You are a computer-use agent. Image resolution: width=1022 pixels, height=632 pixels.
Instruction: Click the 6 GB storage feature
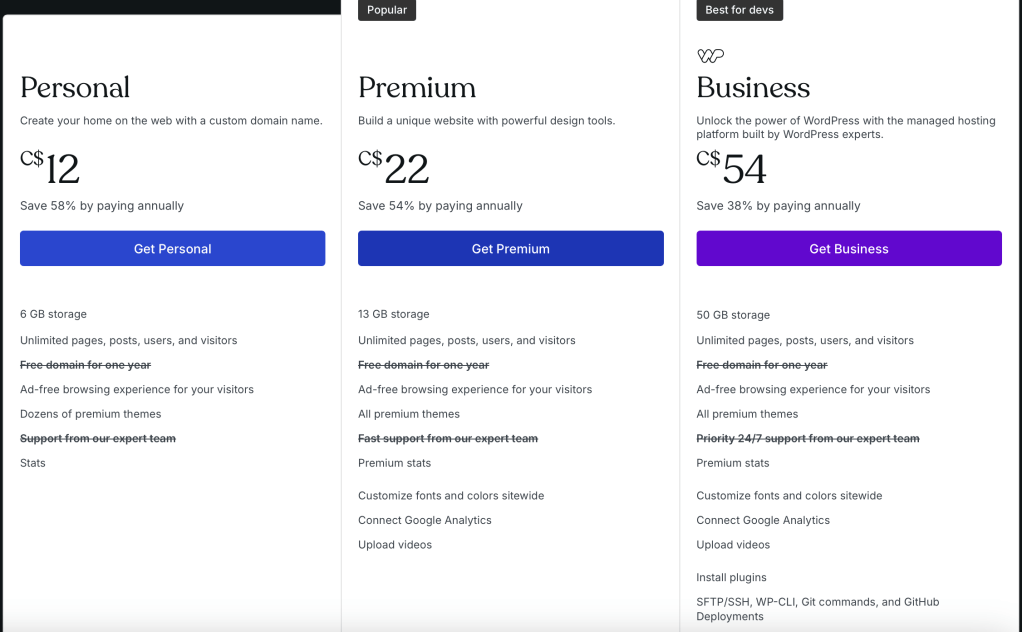click(x=53, y=314)
